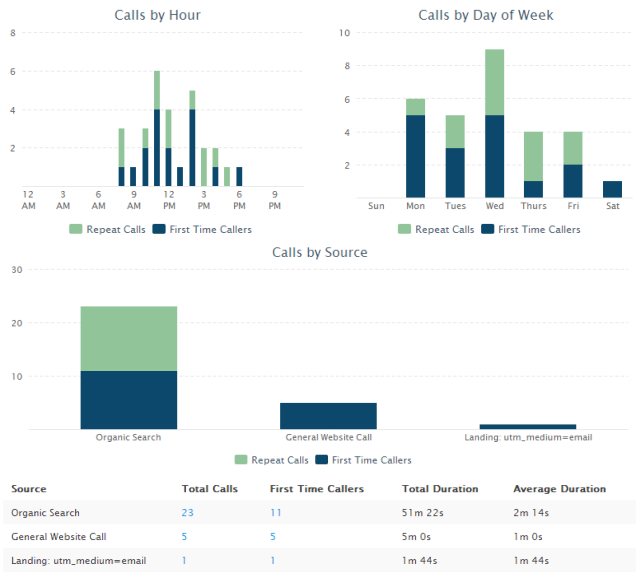Click the Total Calls column header
This screenshot has height=575, width=640.
[210, 488]
